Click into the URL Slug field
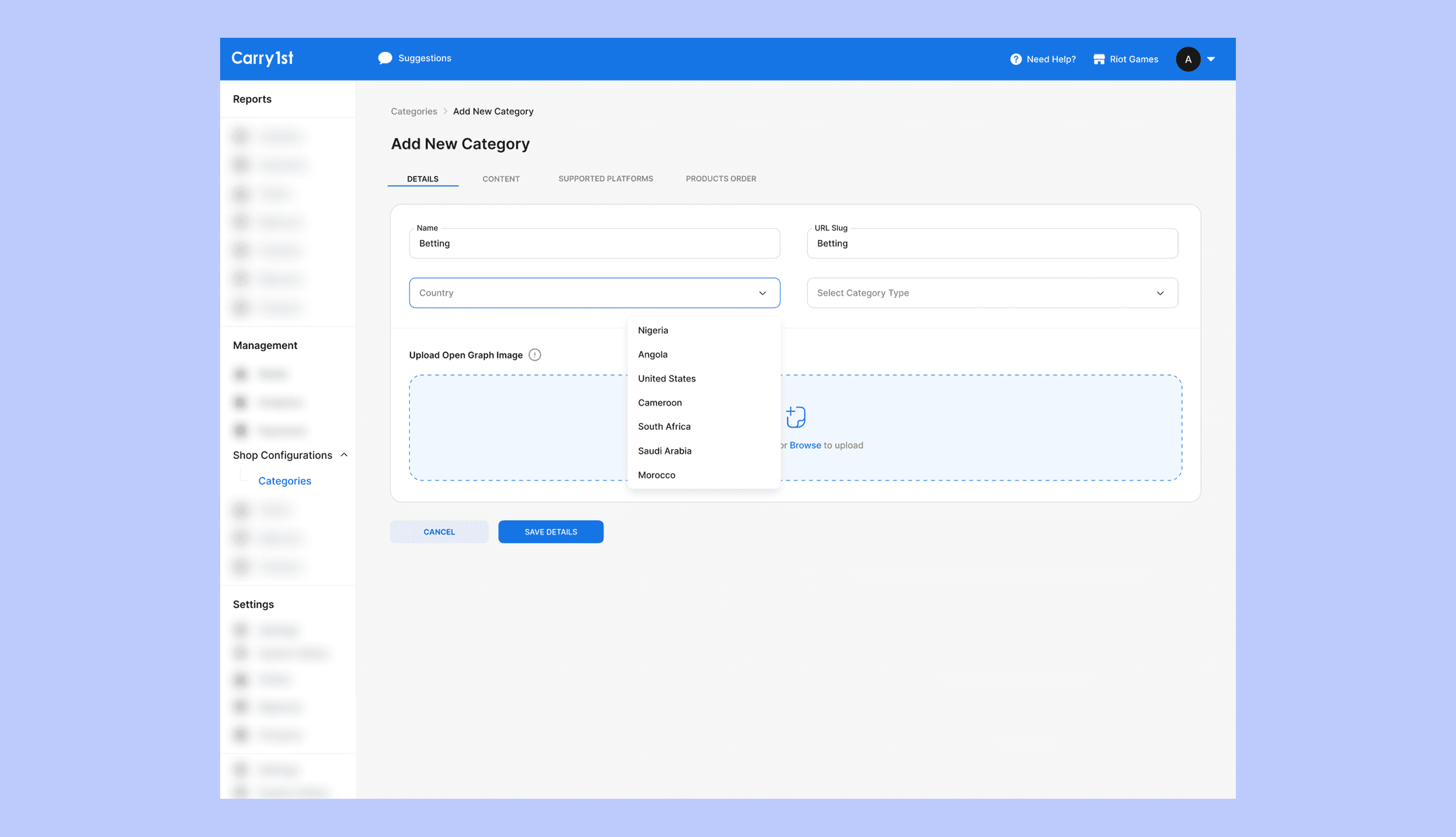Screen dimensions: 1456x837 pos(992,243)
